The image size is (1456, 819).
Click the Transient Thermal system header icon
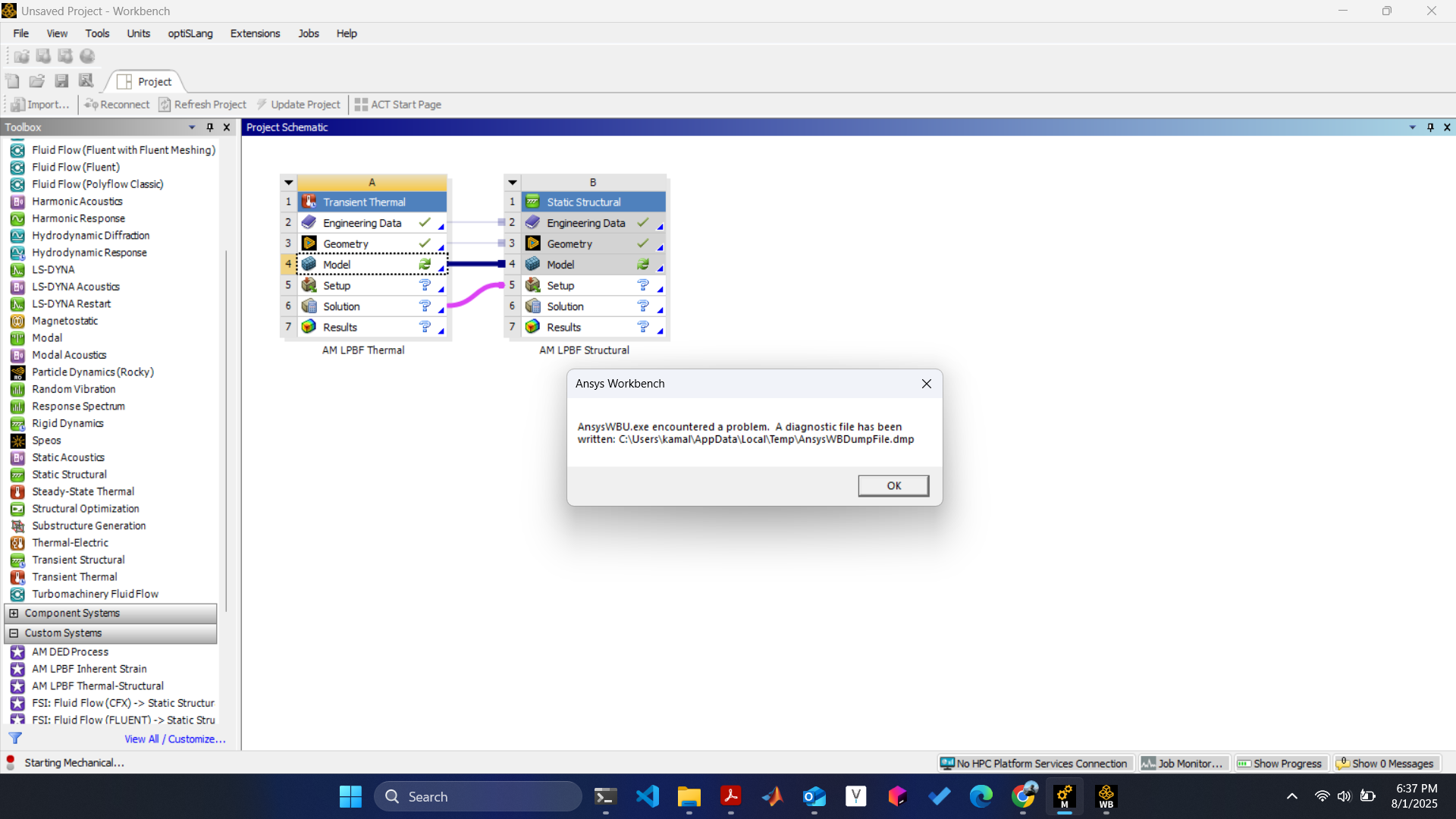click(309, 202)
